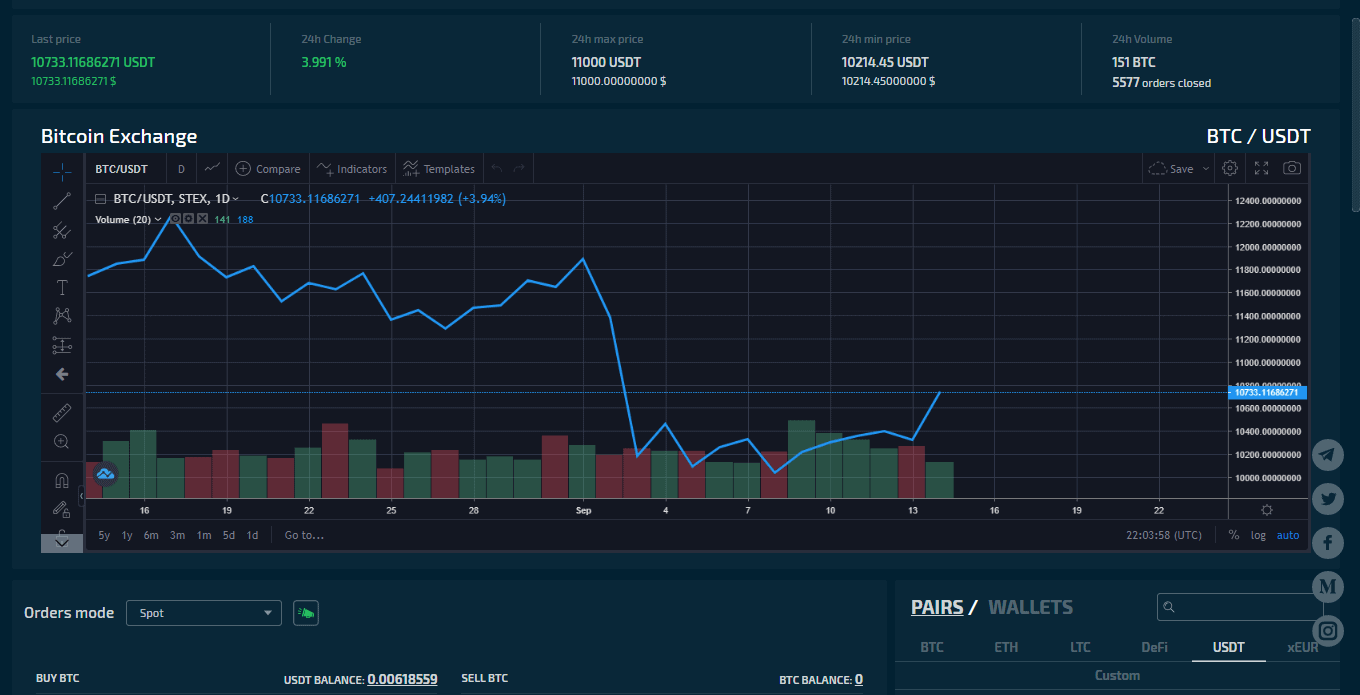Select the pitchfork drawing tool
1360x695 pixels.
62,231
